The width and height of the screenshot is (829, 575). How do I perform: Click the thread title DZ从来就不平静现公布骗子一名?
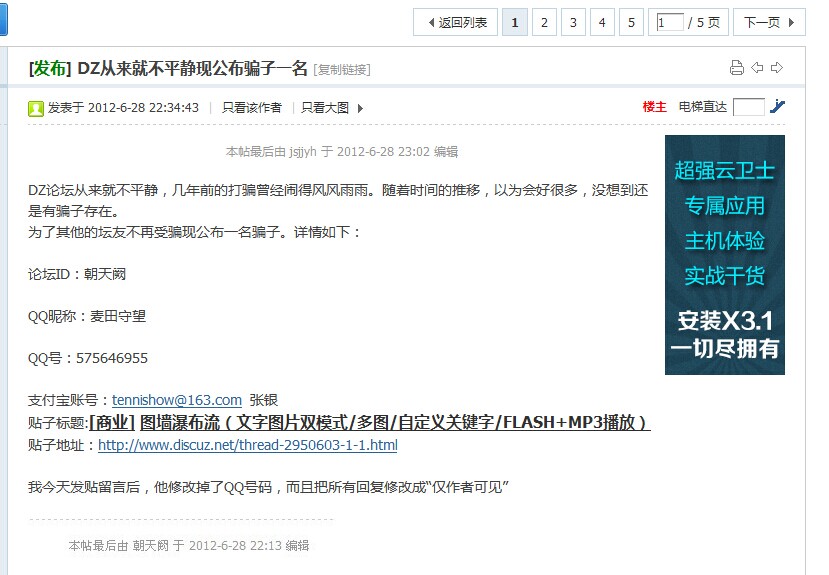pyautogui.click(x=192, y=68)
